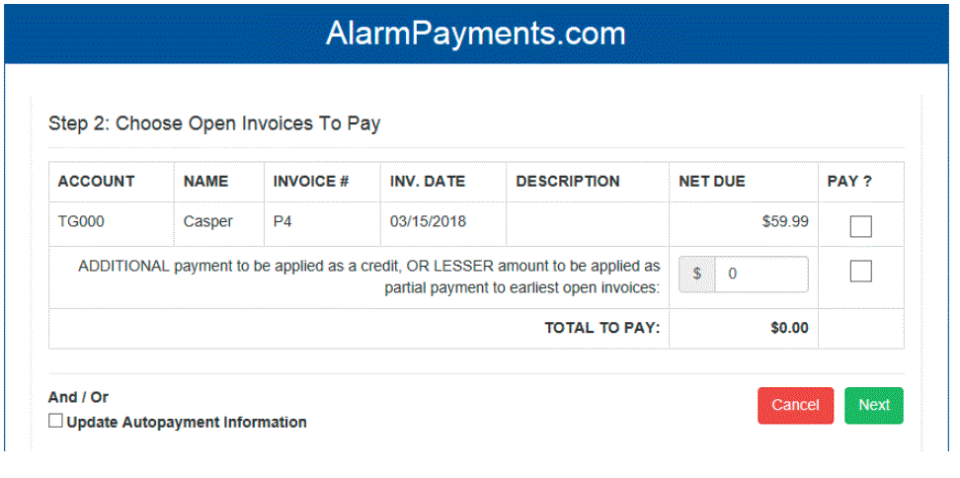The height and width of the screenshot is (478, 960).
Task: Click the AlarmPayments.com header title
Action: [x=475, y=33]
